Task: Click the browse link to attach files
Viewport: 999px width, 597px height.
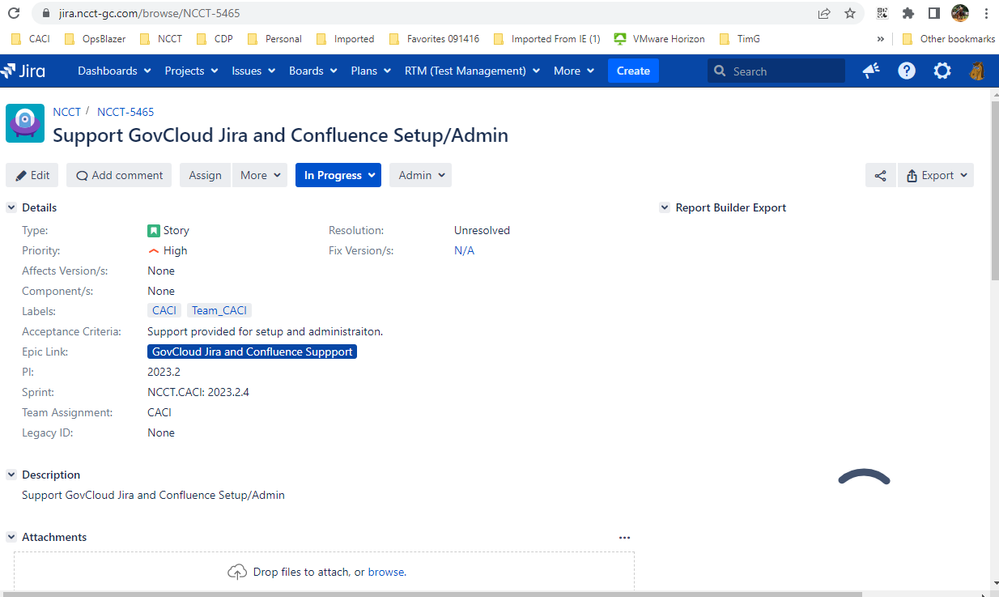Action: tap(385, 572)
